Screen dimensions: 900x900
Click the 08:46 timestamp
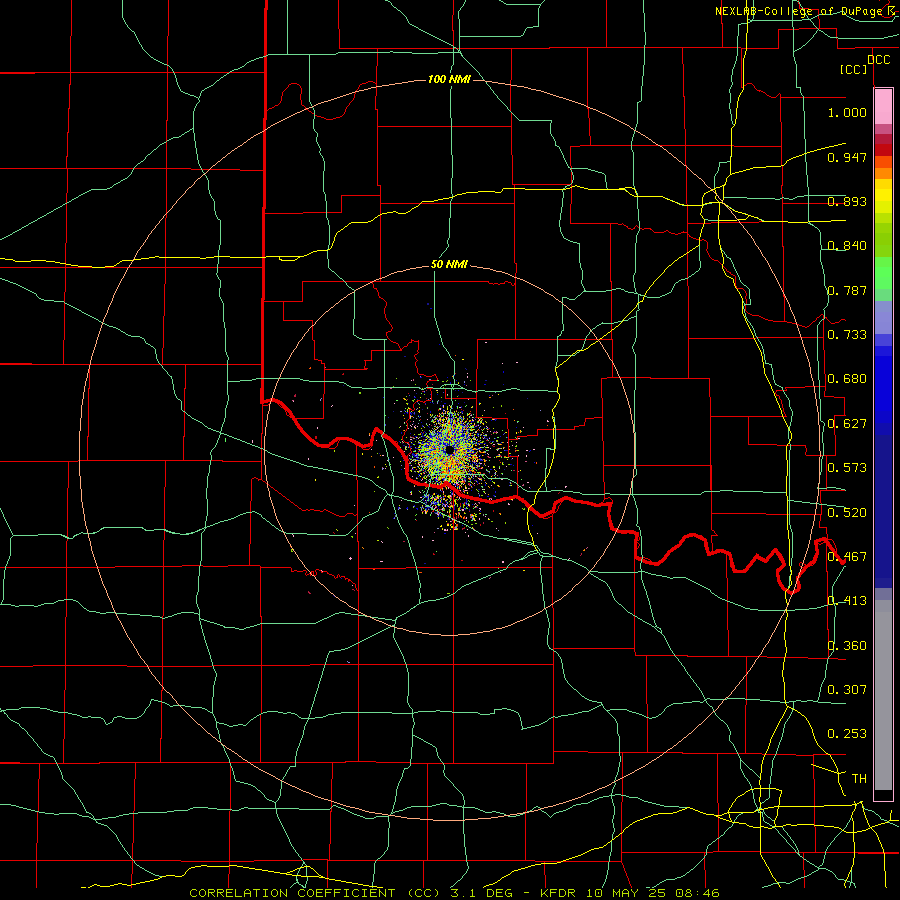pyautogui.click(x=697, y=893)
